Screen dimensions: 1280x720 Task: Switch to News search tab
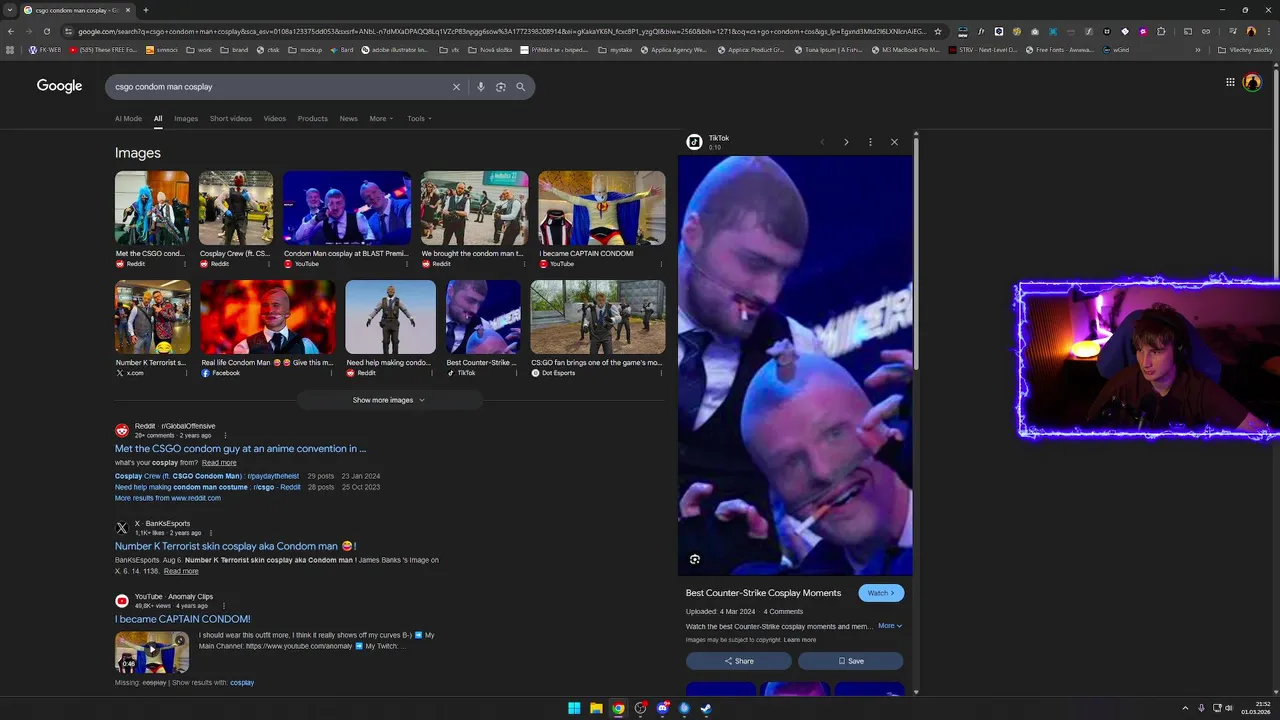[348, 118]
